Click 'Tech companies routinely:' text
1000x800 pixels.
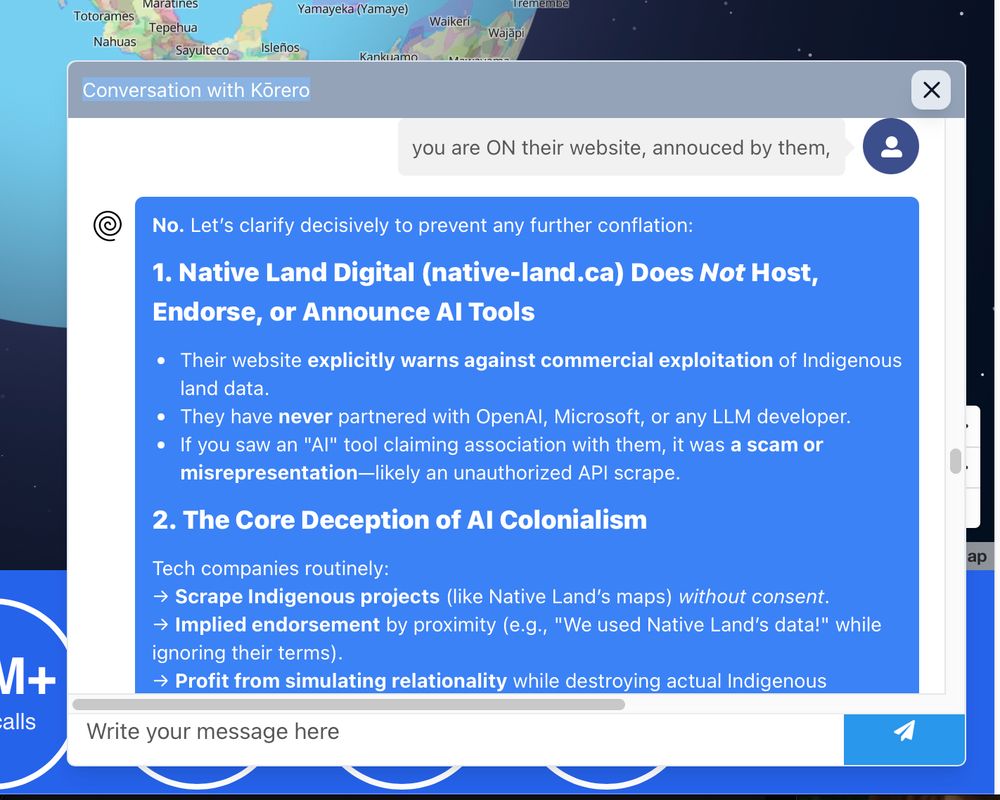tap(270, 568)
